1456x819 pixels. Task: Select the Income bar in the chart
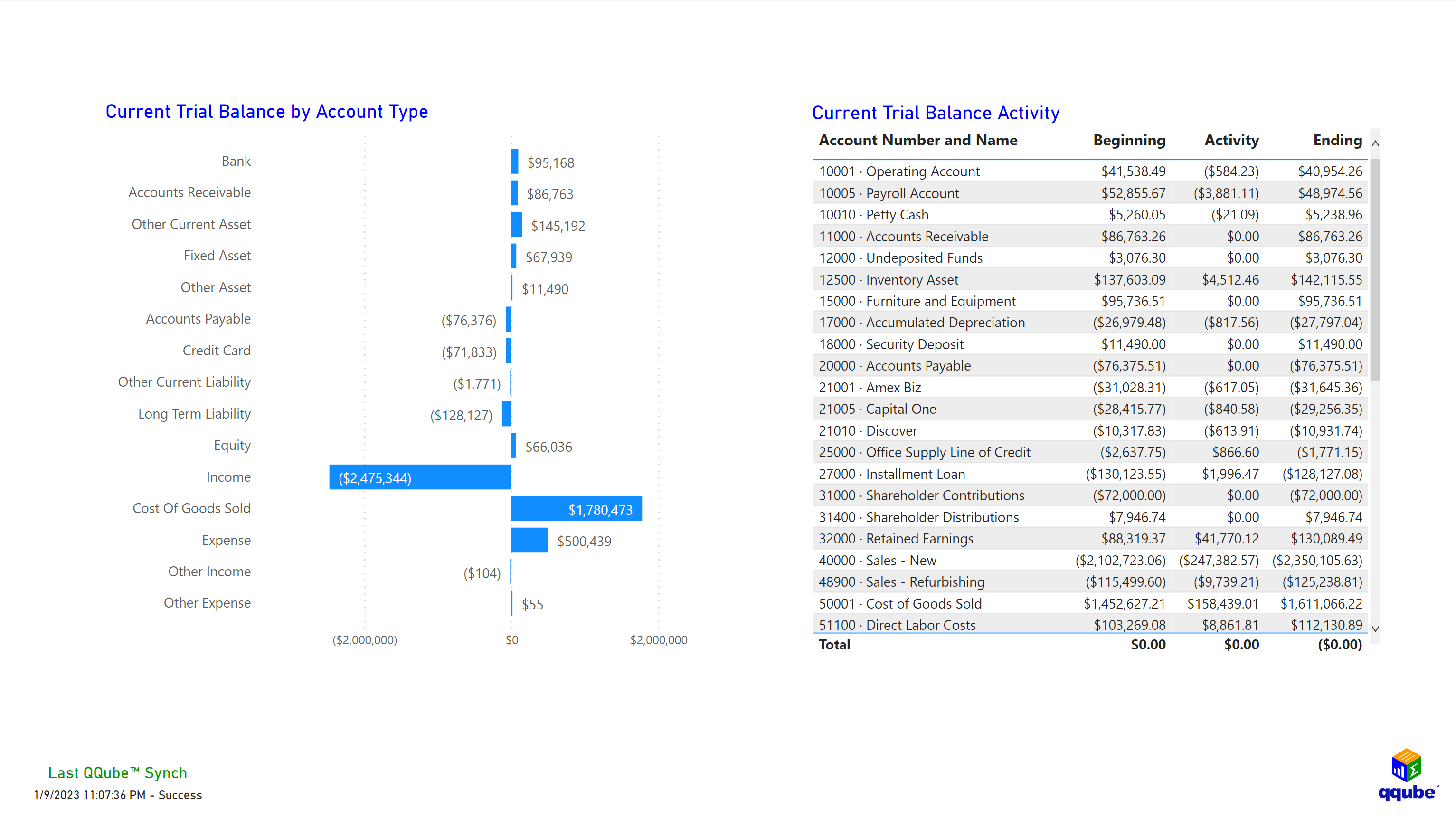[x=421, y=478]
